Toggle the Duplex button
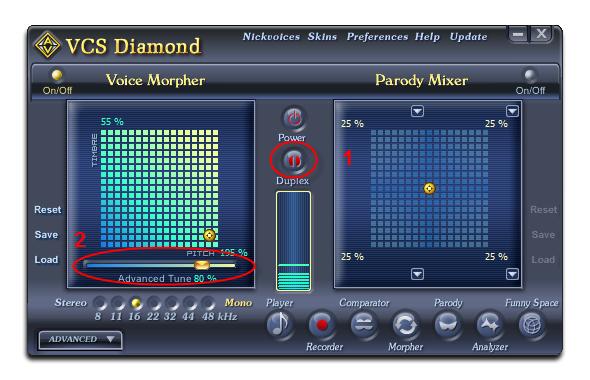The image size is (590, 380). pyautogui.click(x=293, y=161)
